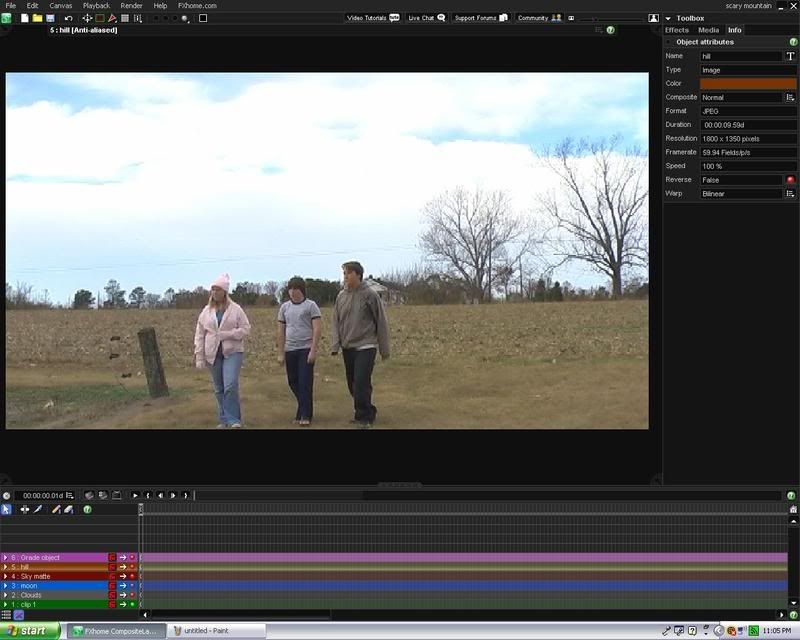This screenshot has width=800, height=640.
Task: Toggle the red Reverse button
Action: pyautogui.click(x=790, y=180)
